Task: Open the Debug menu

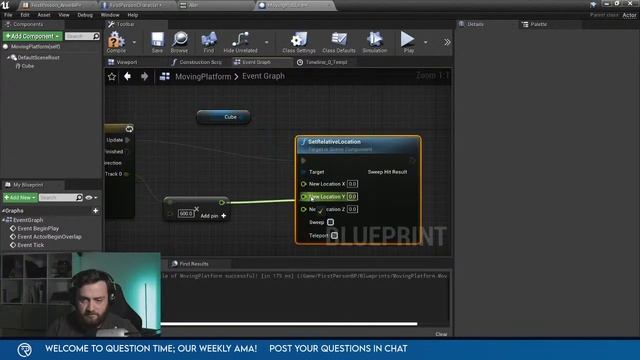Action: (x=85, y=15)
